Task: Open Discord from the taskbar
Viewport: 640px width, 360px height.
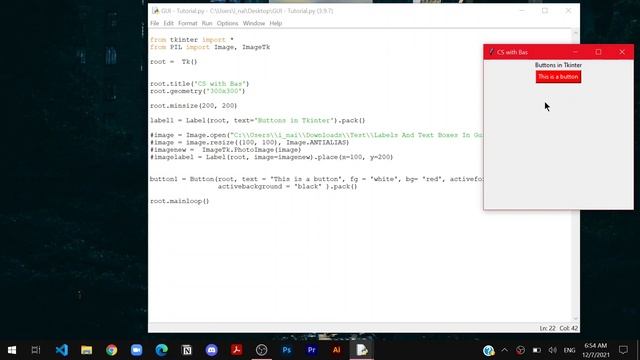Action: tap(211, 350)
